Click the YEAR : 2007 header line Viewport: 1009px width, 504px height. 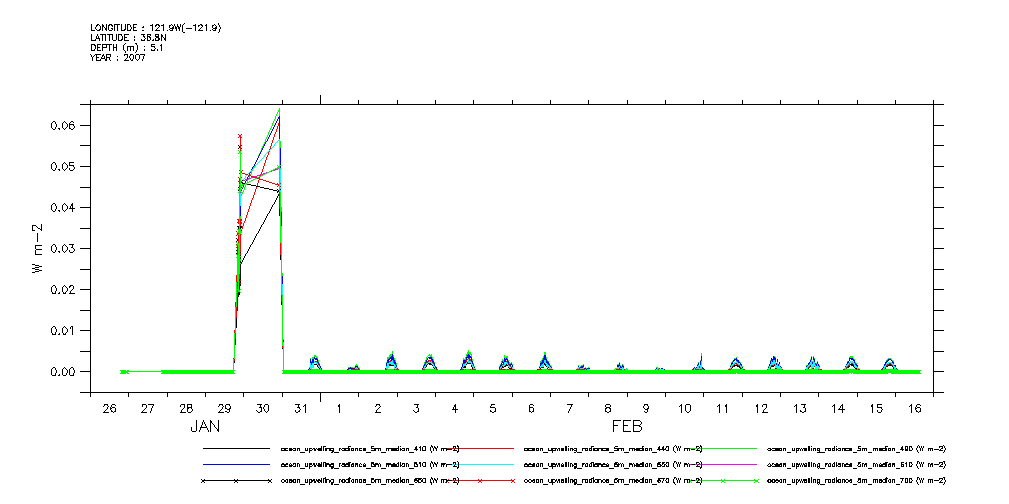pyautogui.click(x=118, y=58)
